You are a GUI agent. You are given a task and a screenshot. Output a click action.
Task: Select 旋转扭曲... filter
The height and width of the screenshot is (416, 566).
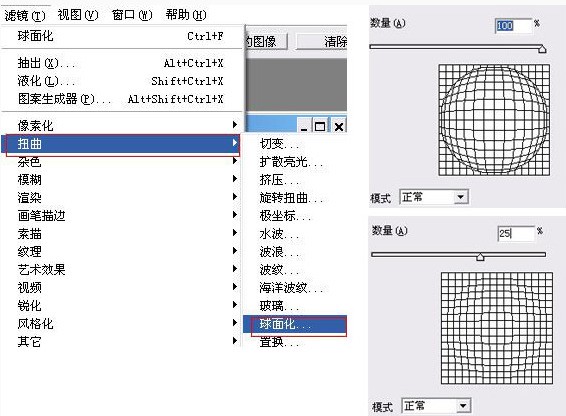tap(295, 198)
